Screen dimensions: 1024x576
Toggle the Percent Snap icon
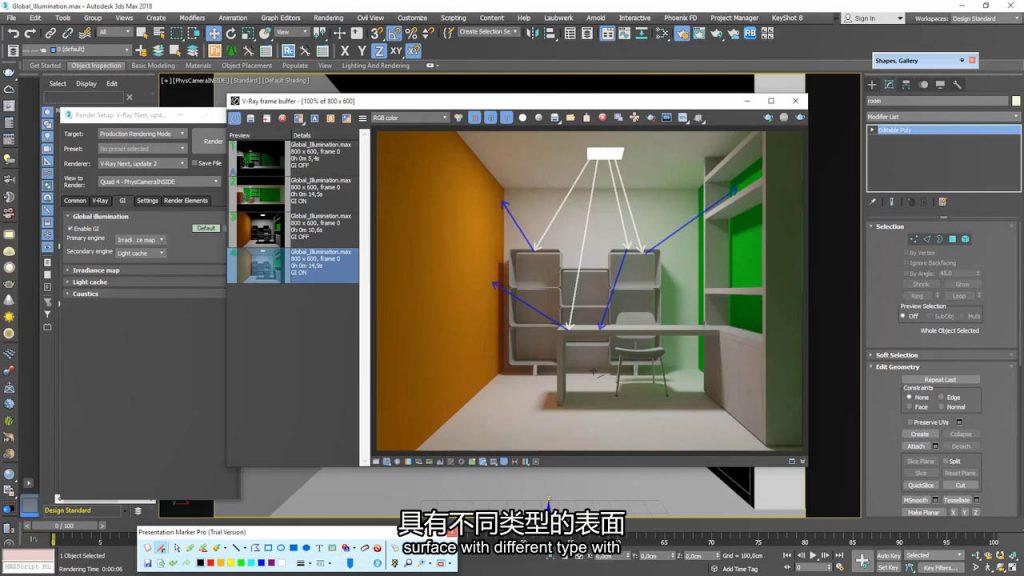(411, 33)
